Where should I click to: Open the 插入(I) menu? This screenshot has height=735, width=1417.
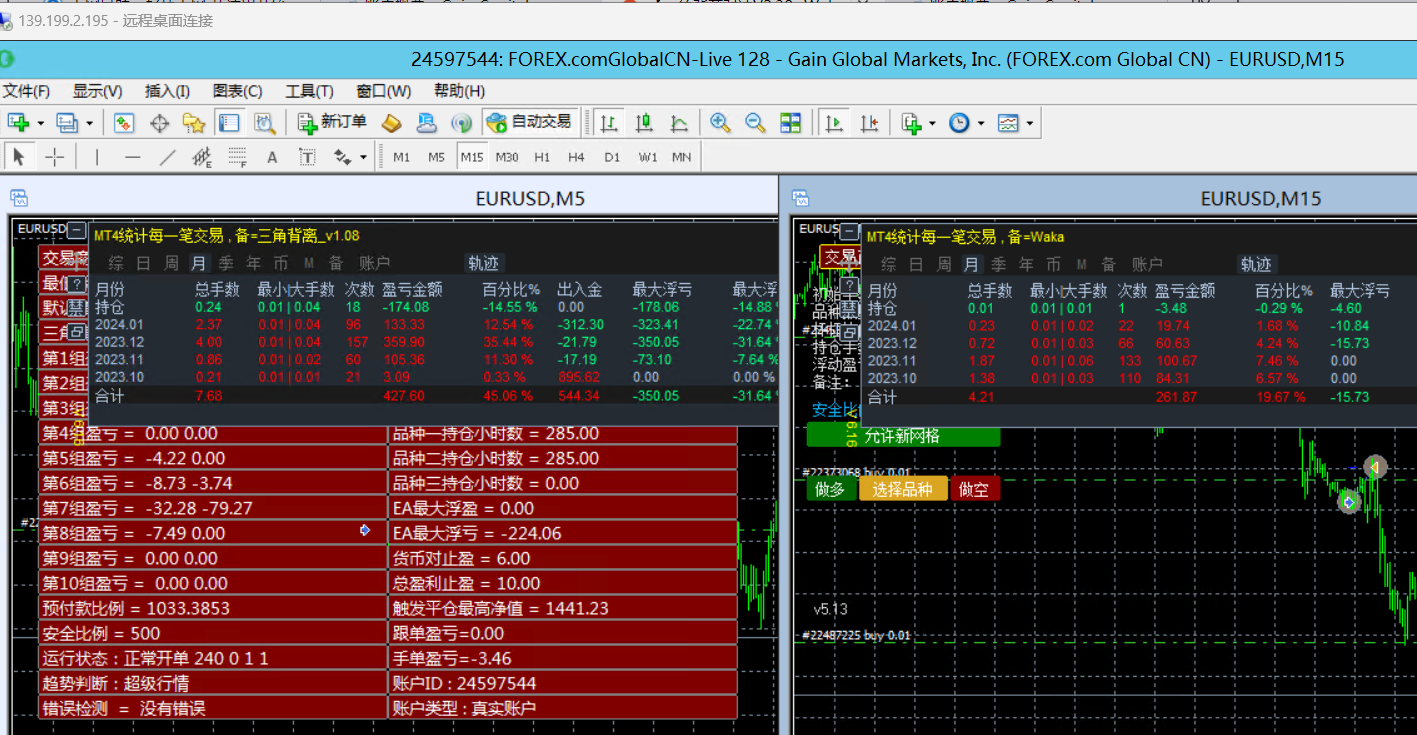[x=167, y=91]
